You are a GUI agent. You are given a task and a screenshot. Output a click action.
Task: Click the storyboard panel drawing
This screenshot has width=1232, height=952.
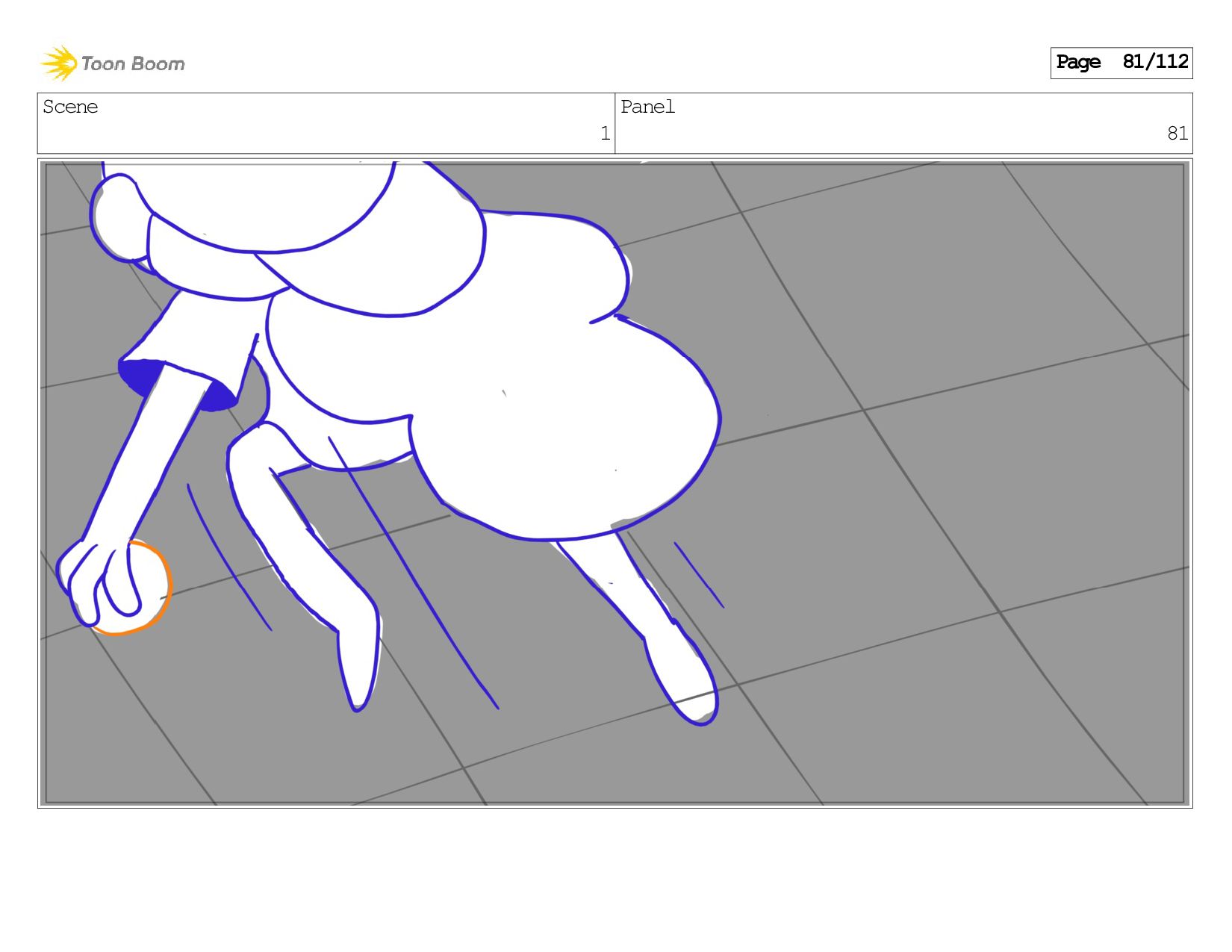(615, 483)
